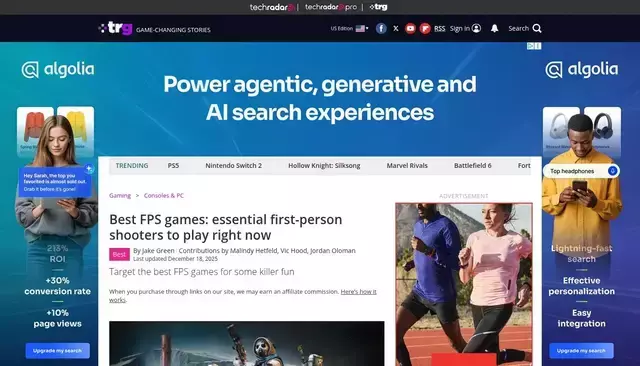Click the AdChoices icon on banner ad
The image size is (640, 366).
(x=530, y=46)
